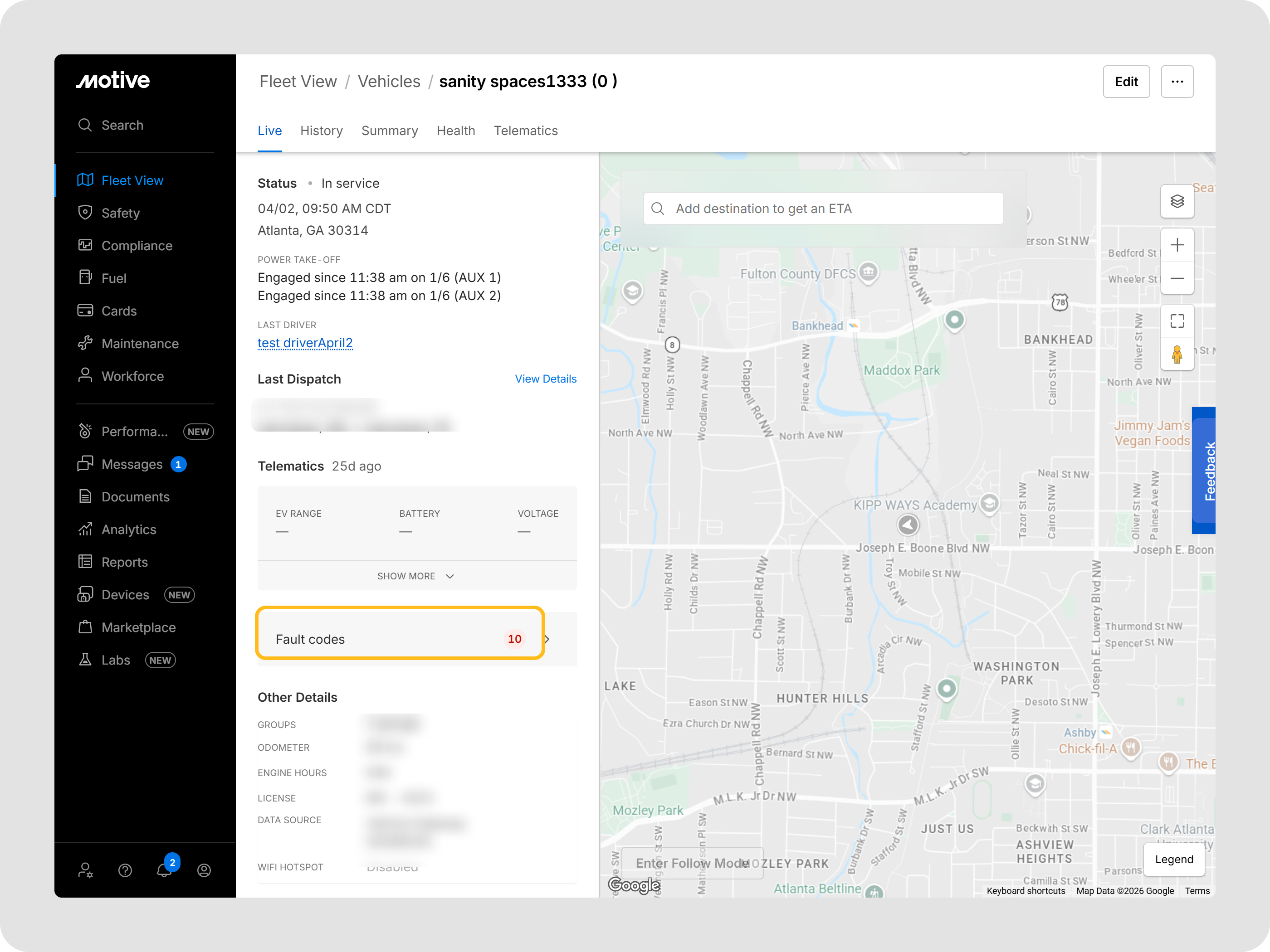This screenshot has height=952, width=1270.
Task: Open the Summary tab
Action: [389, 131]
